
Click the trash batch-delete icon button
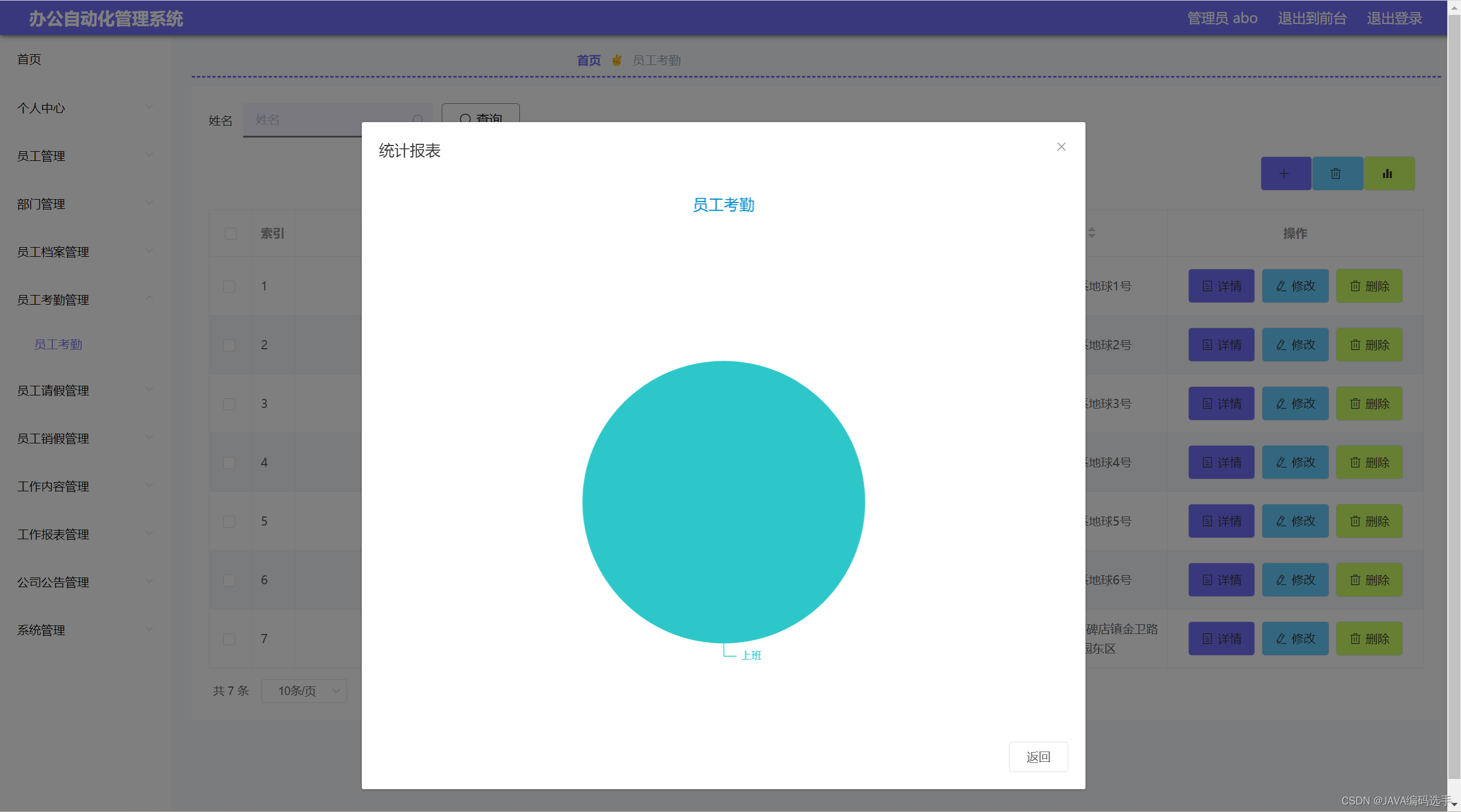[x=1337, y=173]
